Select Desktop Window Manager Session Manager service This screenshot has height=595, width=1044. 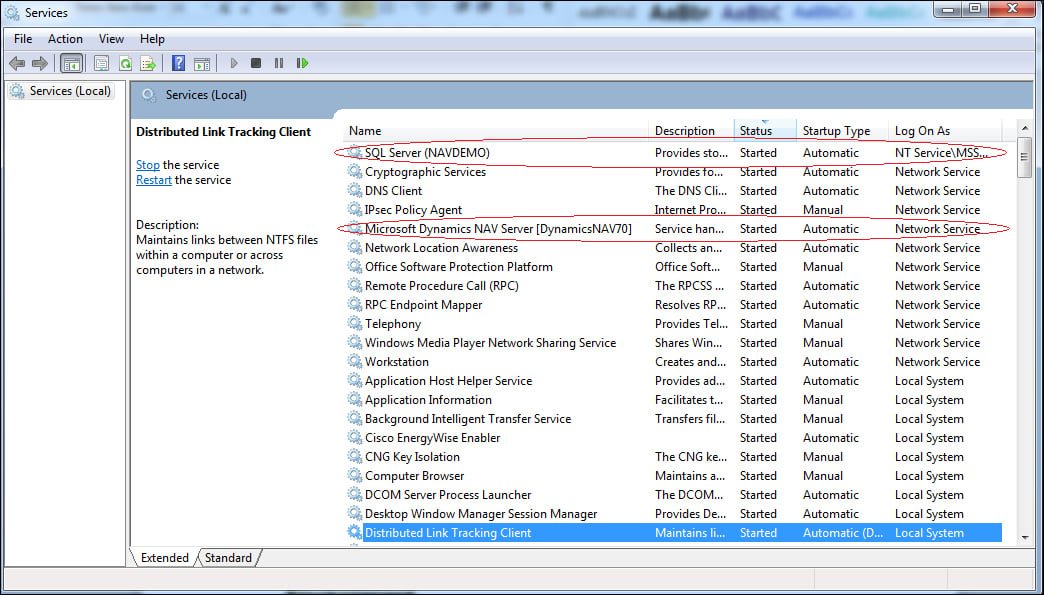(x=481, y=514)
